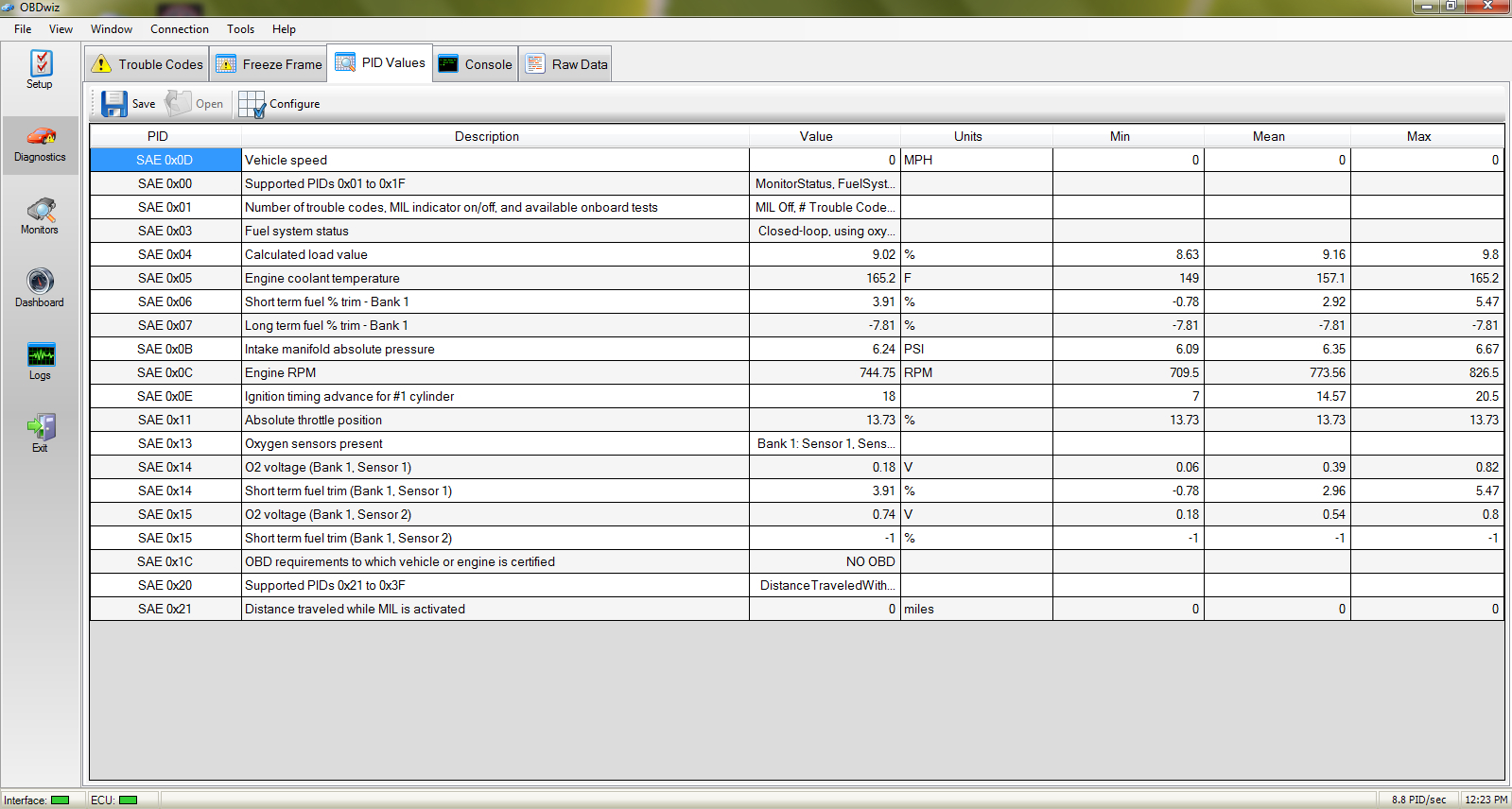Select the Diagnostics car icon
The height and width of the screenshot is (809, 1512).
click(x=40, y=136)
